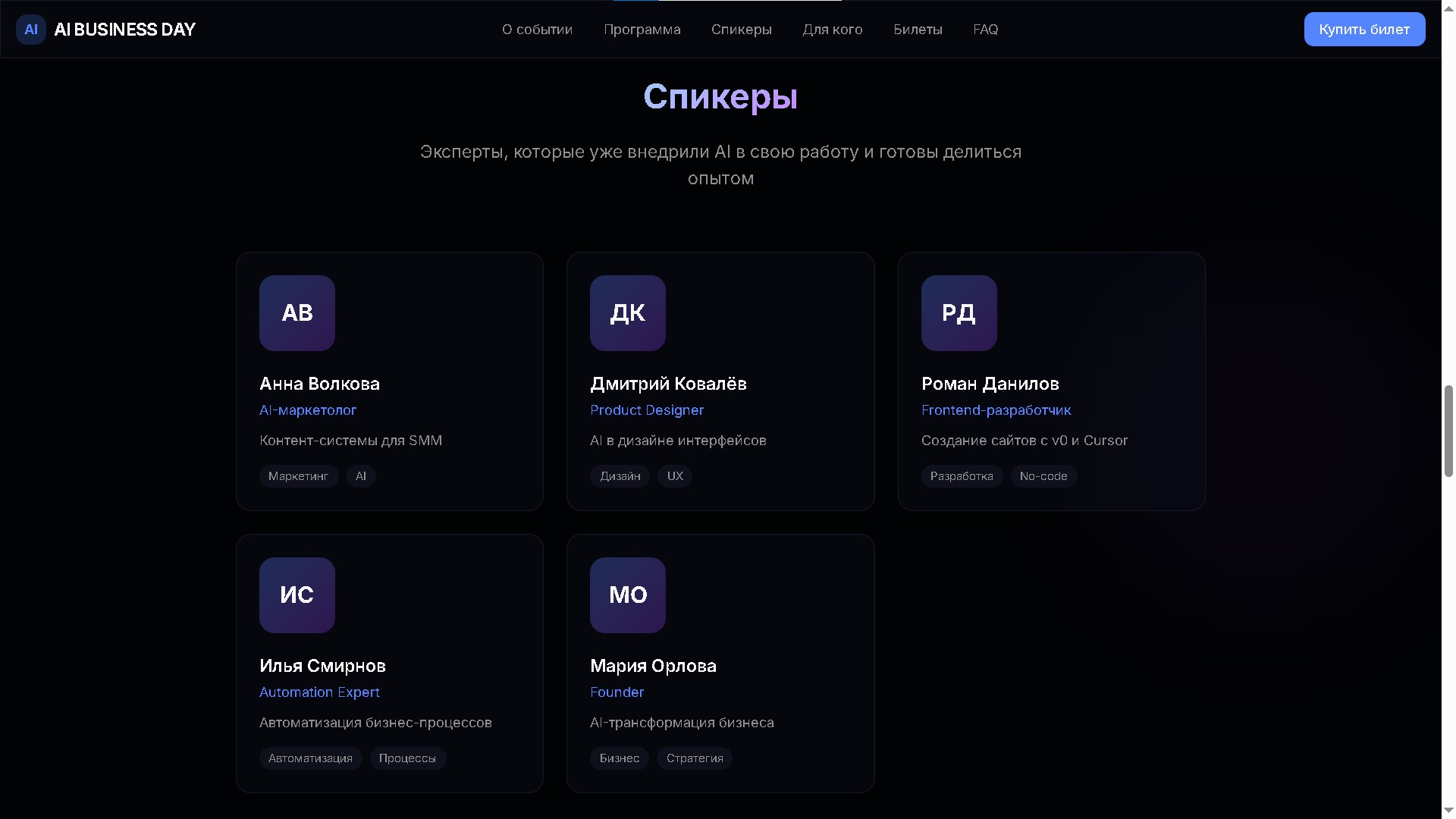
Task: Click the ИС avatar of Илья Смирнов
Action: [x=297, y=595]
